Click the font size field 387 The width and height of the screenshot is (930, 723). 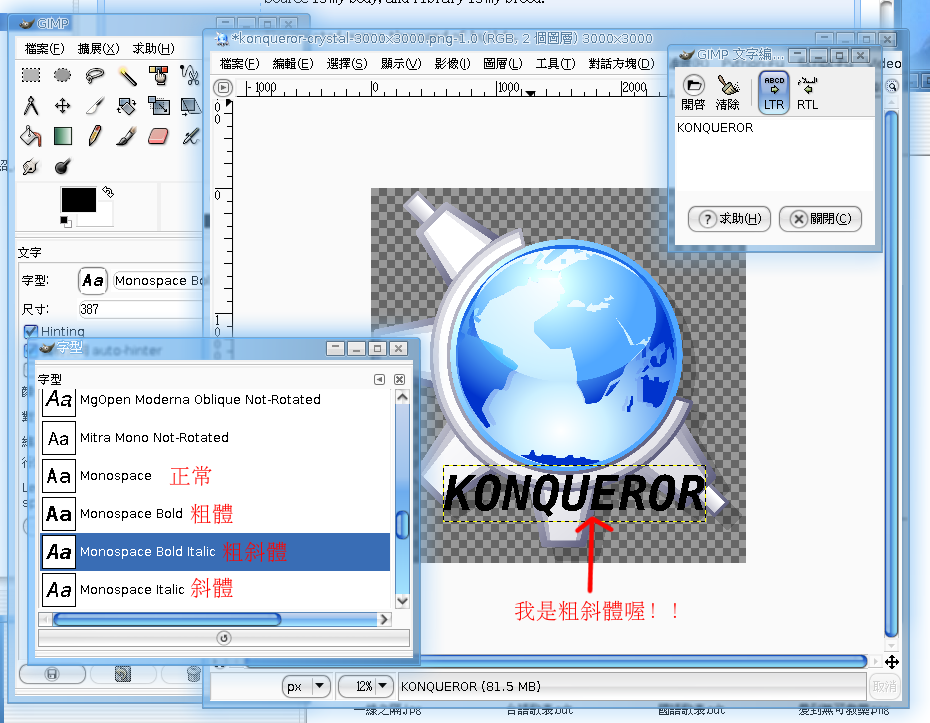pyautogui.click(x=141, y=309)
